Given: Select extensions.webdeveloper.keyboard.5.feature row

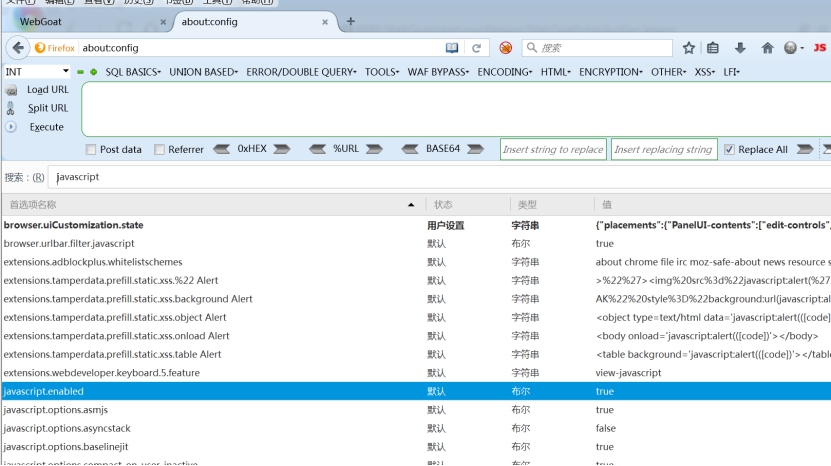Looking at the screenshot, I should pyautogui.click(x=417, y=373).
